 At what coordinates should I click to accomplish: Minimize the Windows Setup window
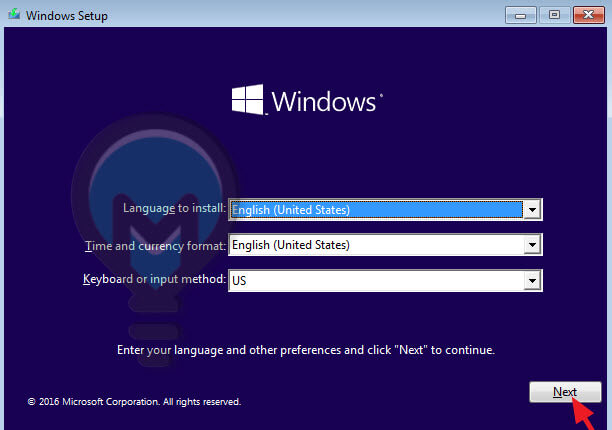click(520, 15)
